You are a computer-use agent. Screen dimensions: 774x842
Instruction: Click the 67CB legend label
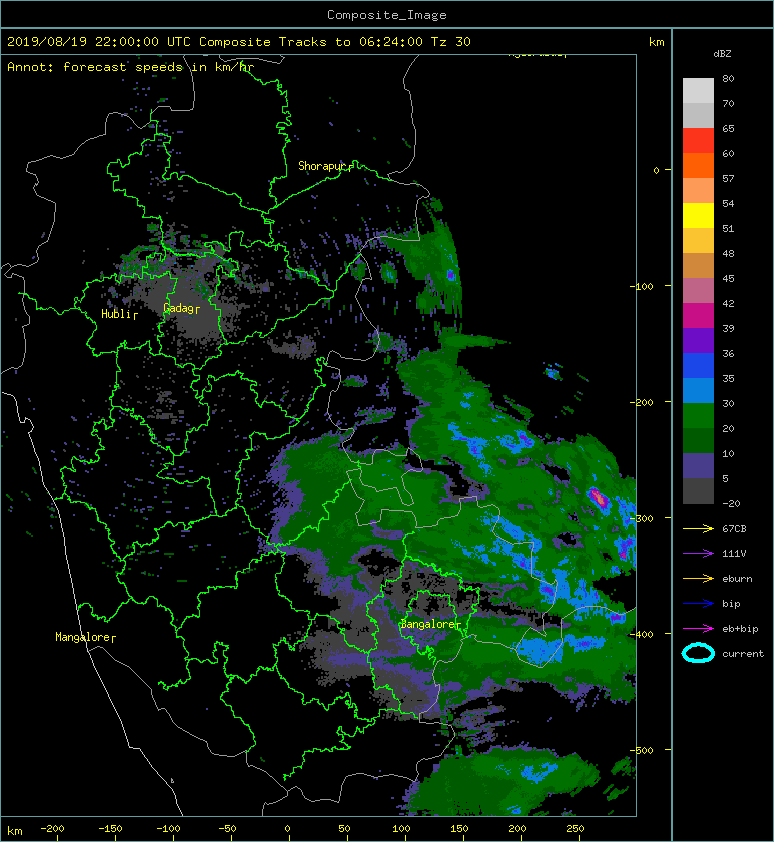coord(734,528)
